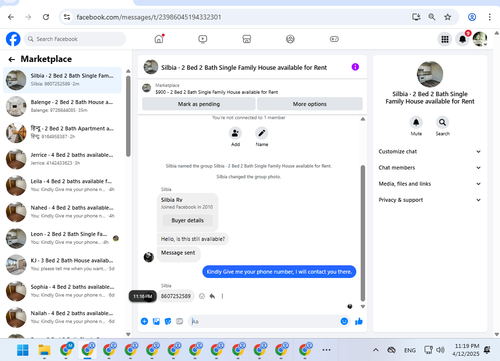Open more options for 8607252589 message
Screen dimensions: 500x361
click(222, 296)
